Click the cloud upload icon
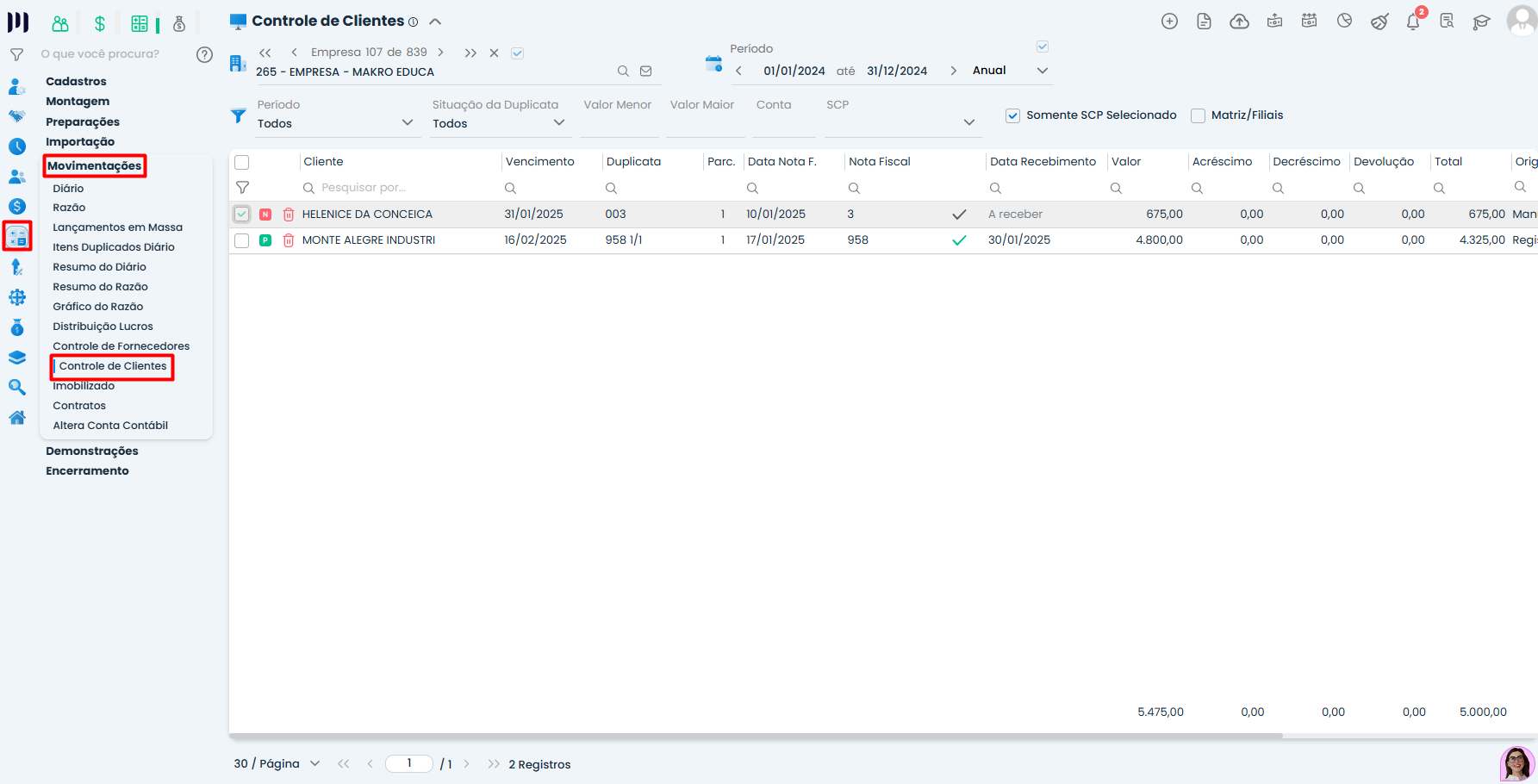The width and height of the screenshot is (1538, 784). pyautogui.click(x=1239, y=22)
